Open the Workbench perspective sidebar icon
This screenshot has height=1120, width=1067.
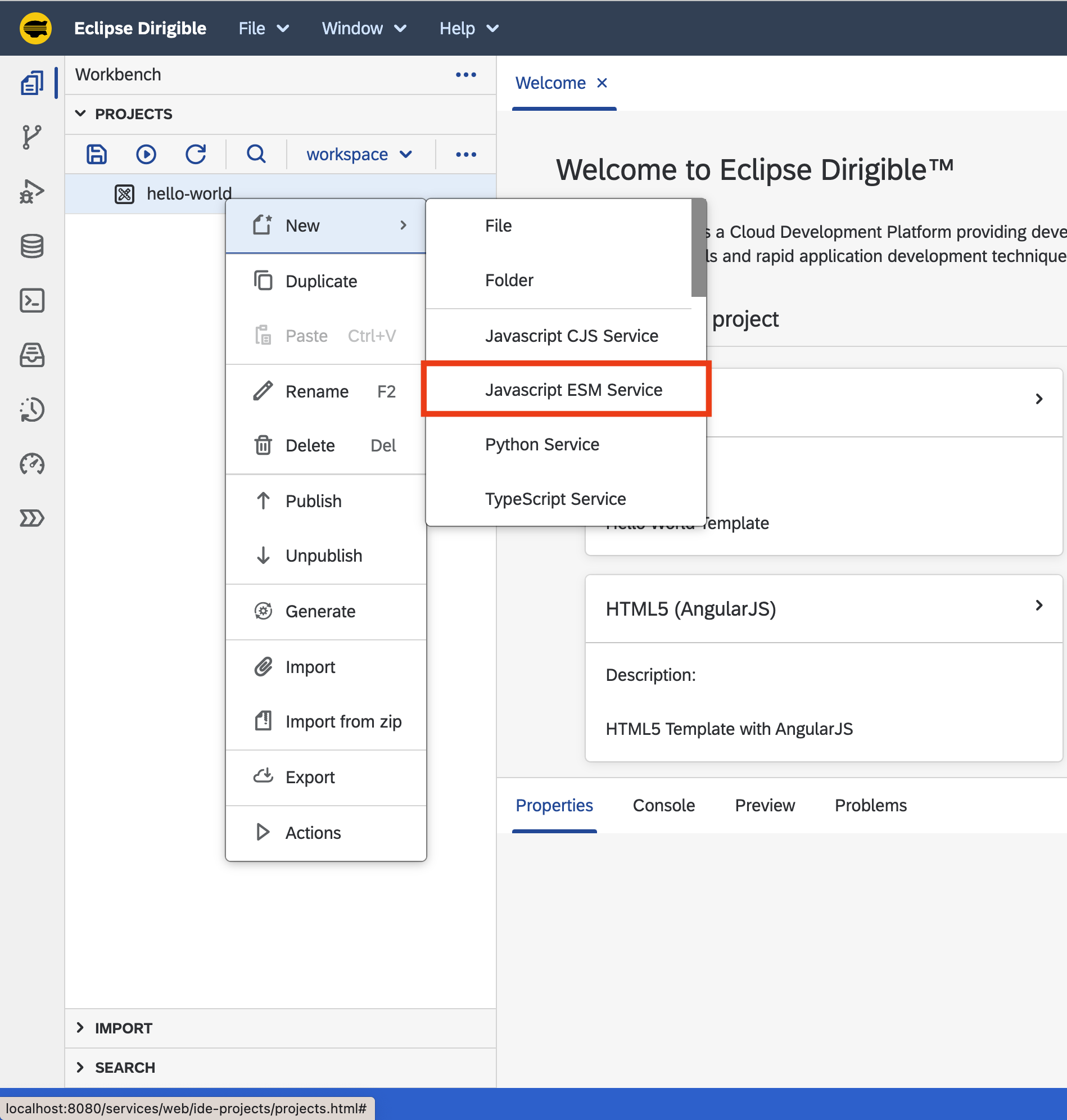[x=32, y=83]
